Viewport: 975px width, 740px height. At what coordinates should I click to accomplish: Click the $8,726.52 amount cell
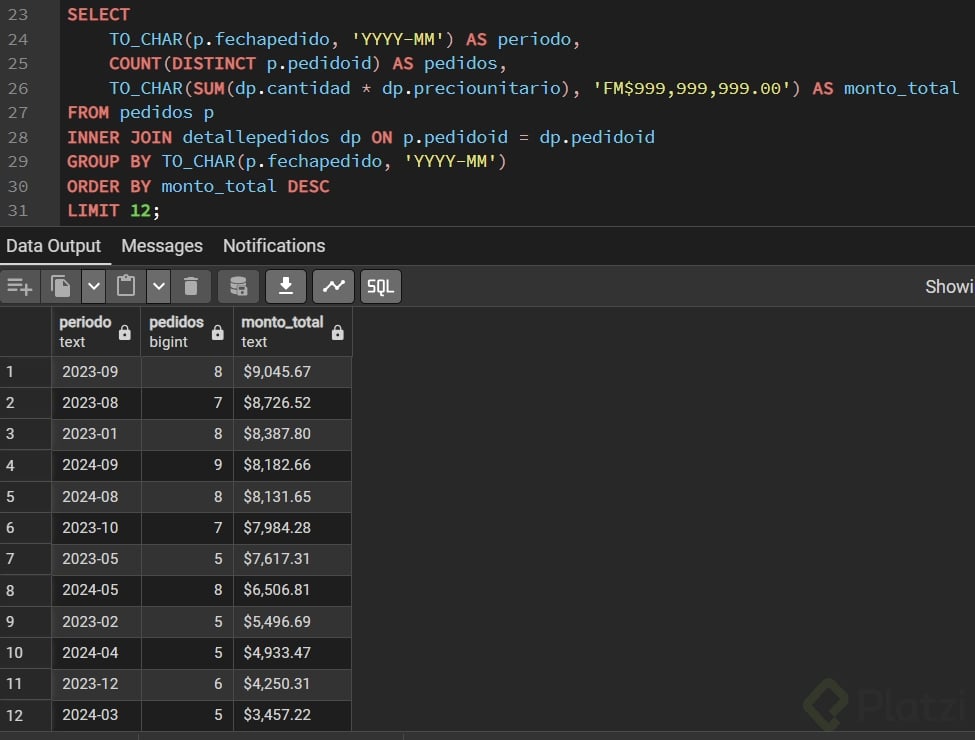tap(292, 403)
